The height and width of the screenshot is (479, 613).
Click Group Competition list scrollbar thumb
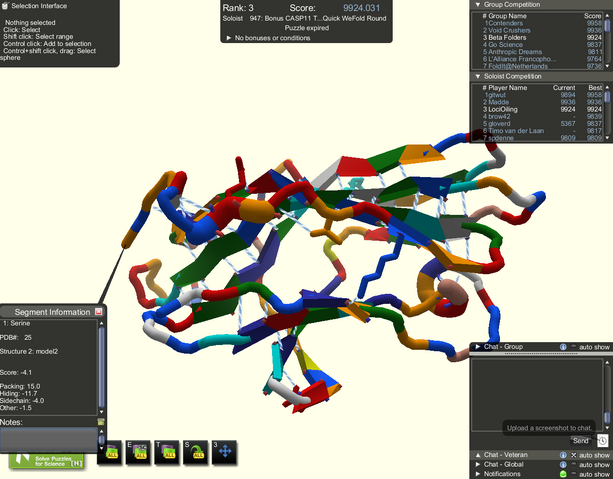tap(607, 25)
